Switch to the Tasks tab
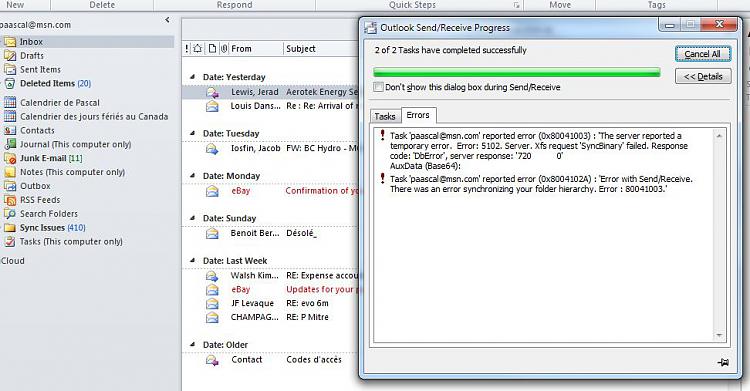Viewport: 750px width, 391px height. [x=385, y=116]
